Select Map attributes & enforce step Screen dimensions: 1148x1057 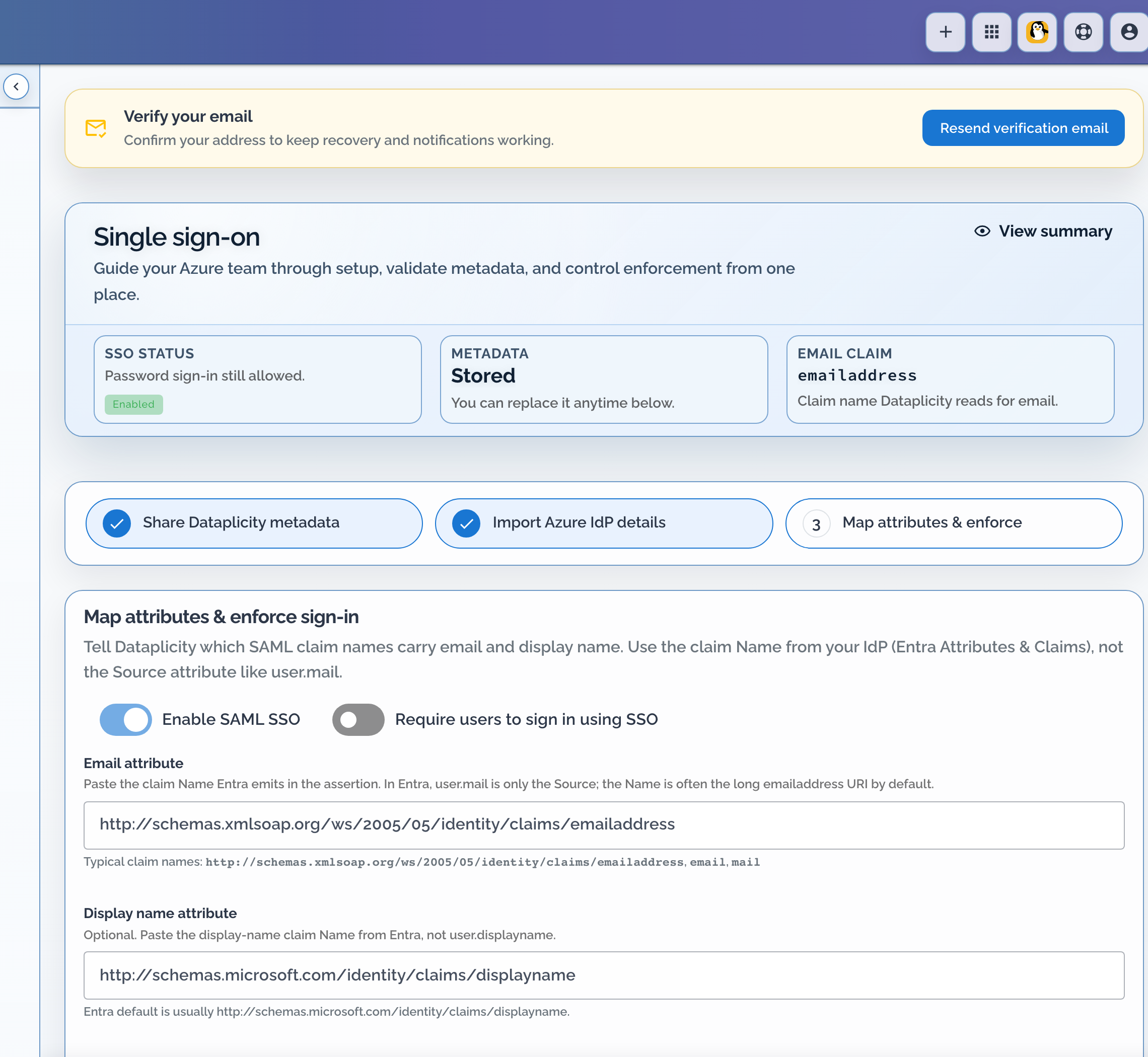(x=954, y=523)
